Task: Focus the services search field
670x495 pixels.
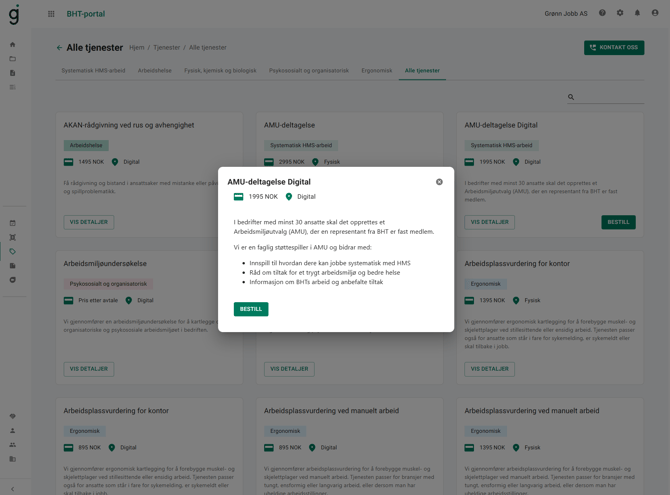Action: coord(610,98)
